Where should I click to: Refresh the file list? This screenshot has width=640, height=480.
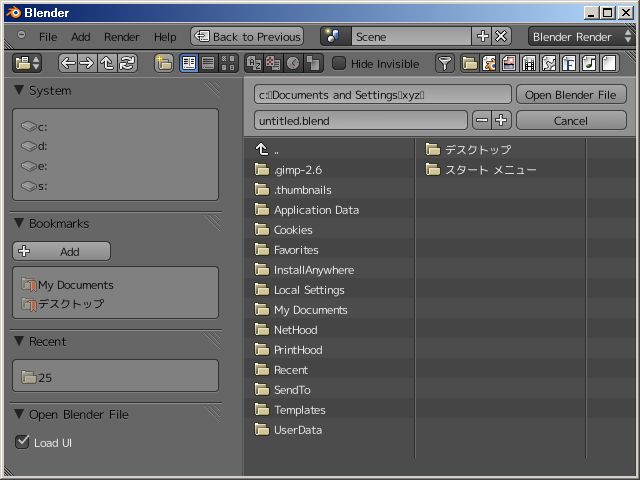coord(127,63)
